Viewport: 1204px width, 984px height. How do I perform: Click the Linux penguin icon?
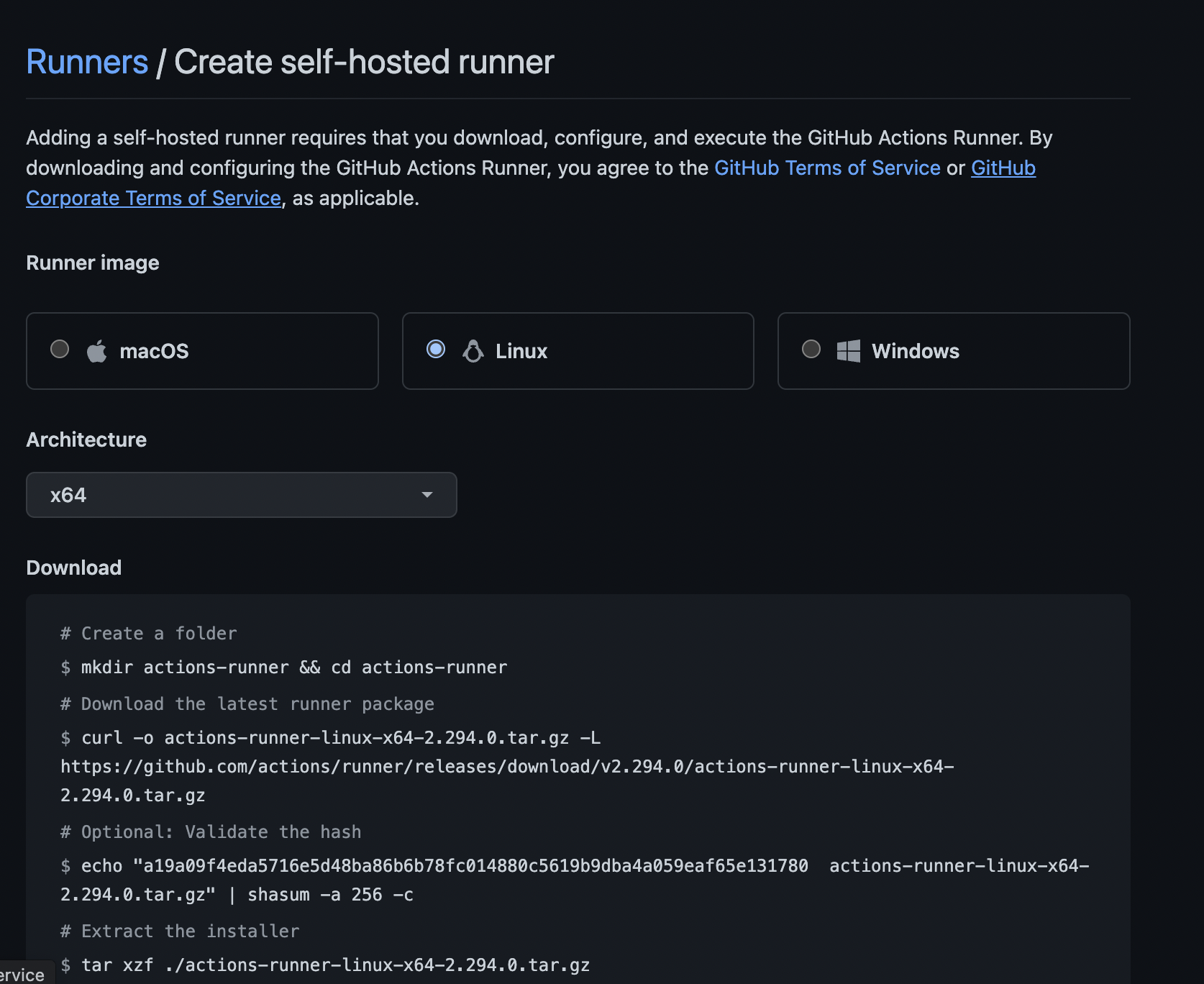pyautogui.click(x=473, y=351)
